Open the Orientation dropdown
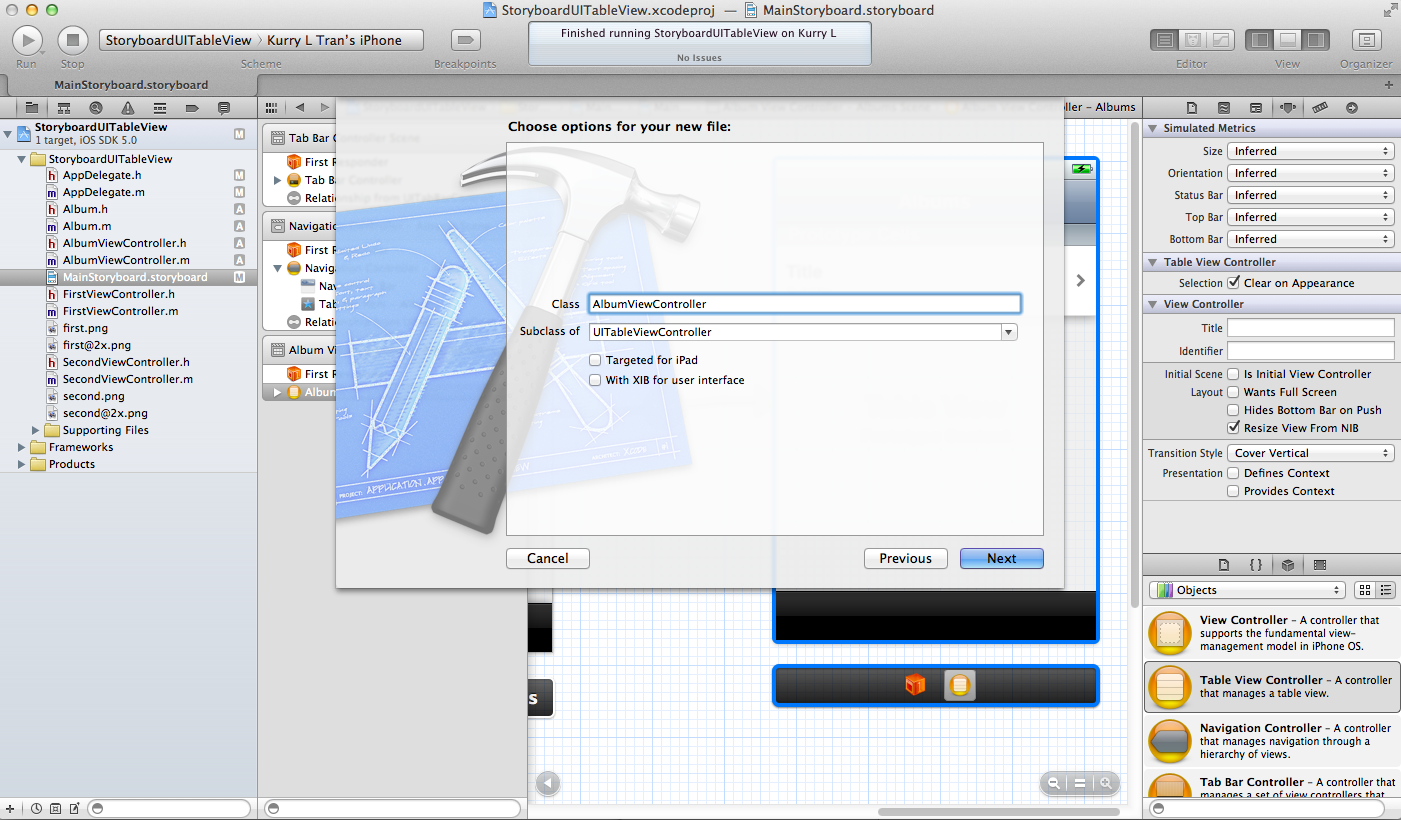Viewport: 1401px width, 820px height. point(1312,173)
